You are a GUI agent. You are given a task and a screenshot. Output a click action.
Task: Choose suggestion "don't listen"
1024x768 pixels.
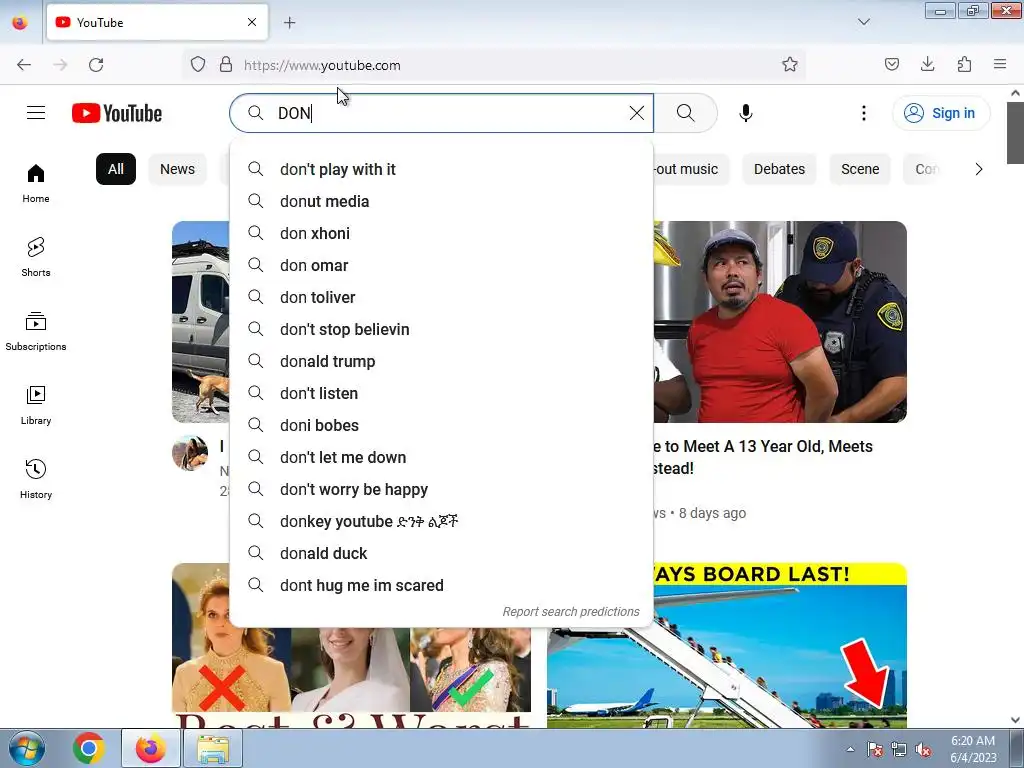[441, 393]
